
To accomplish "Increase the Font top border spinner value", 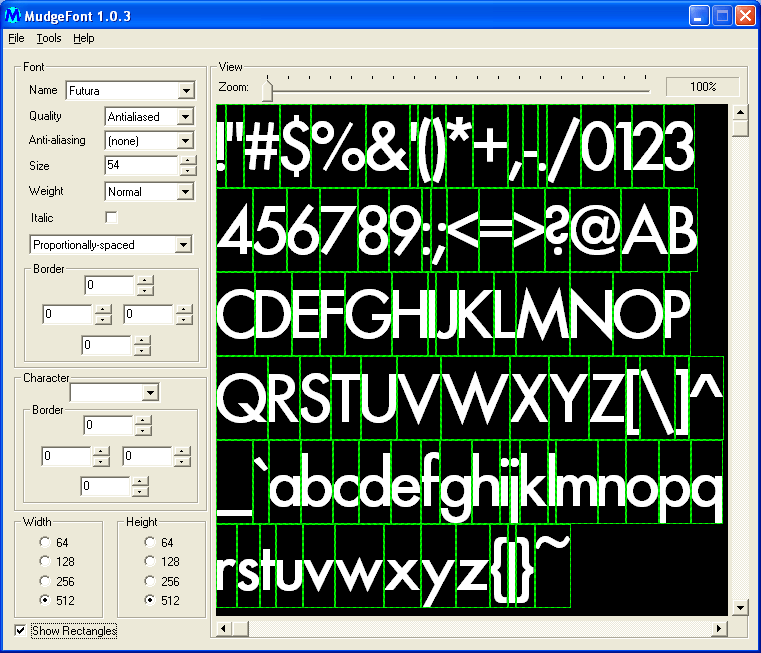I will pyautogui.click(x=145, y=281).
